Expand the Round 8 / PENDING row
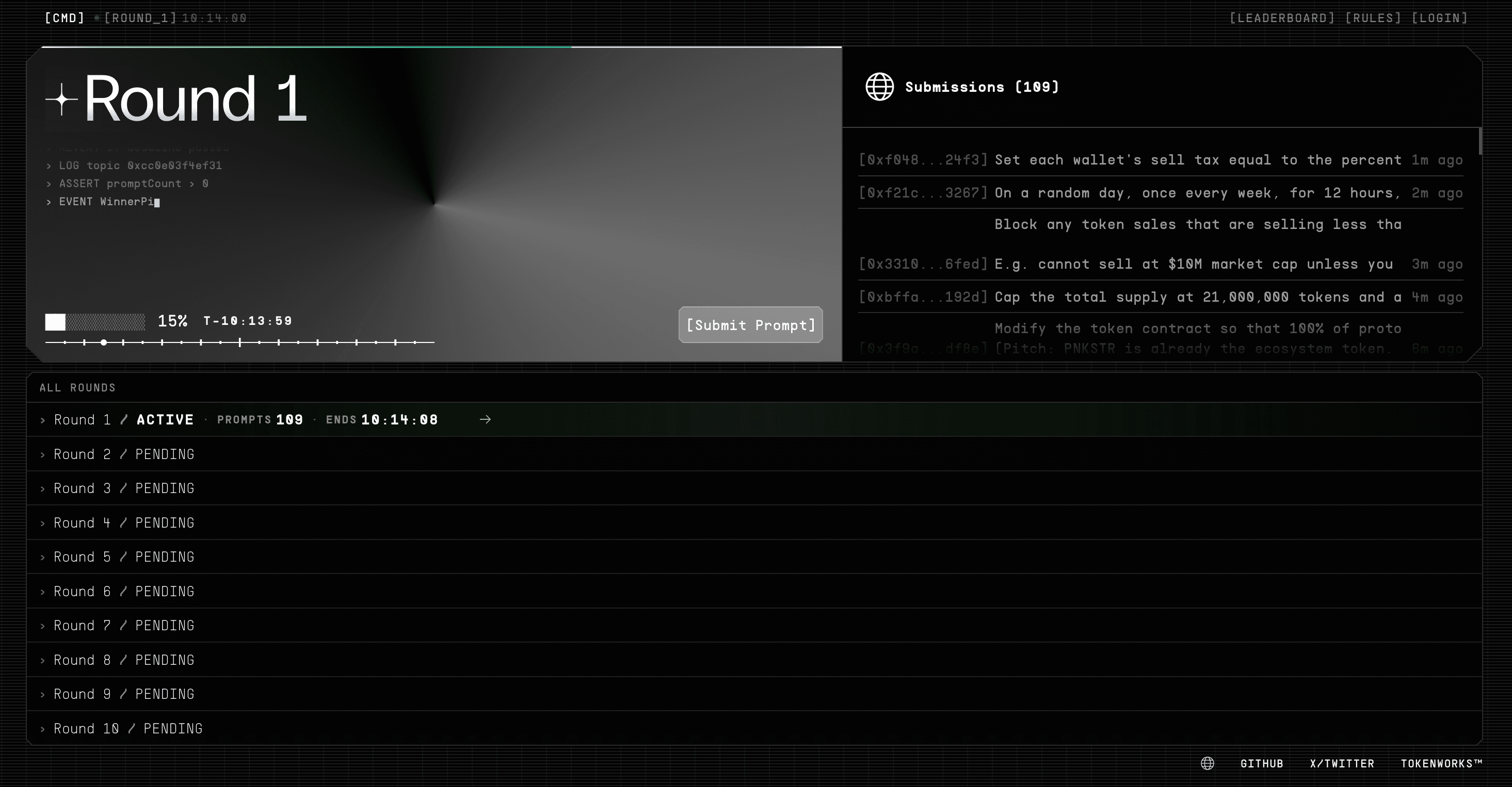Screen dimensions: 1512x787 pyautogui.click(x=754, y=660)
